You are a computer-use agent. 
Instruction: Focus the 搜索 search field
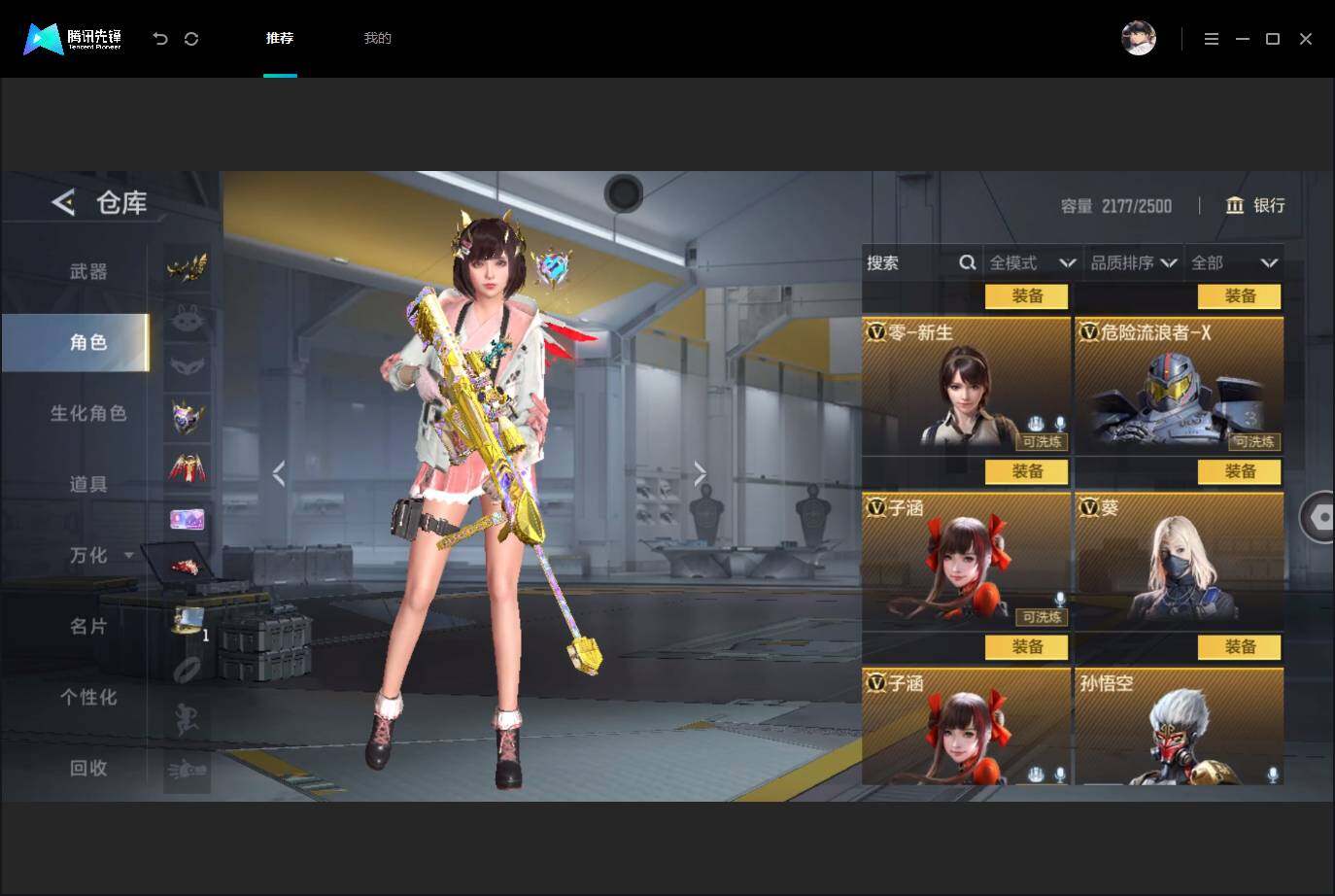coord(921,262)
